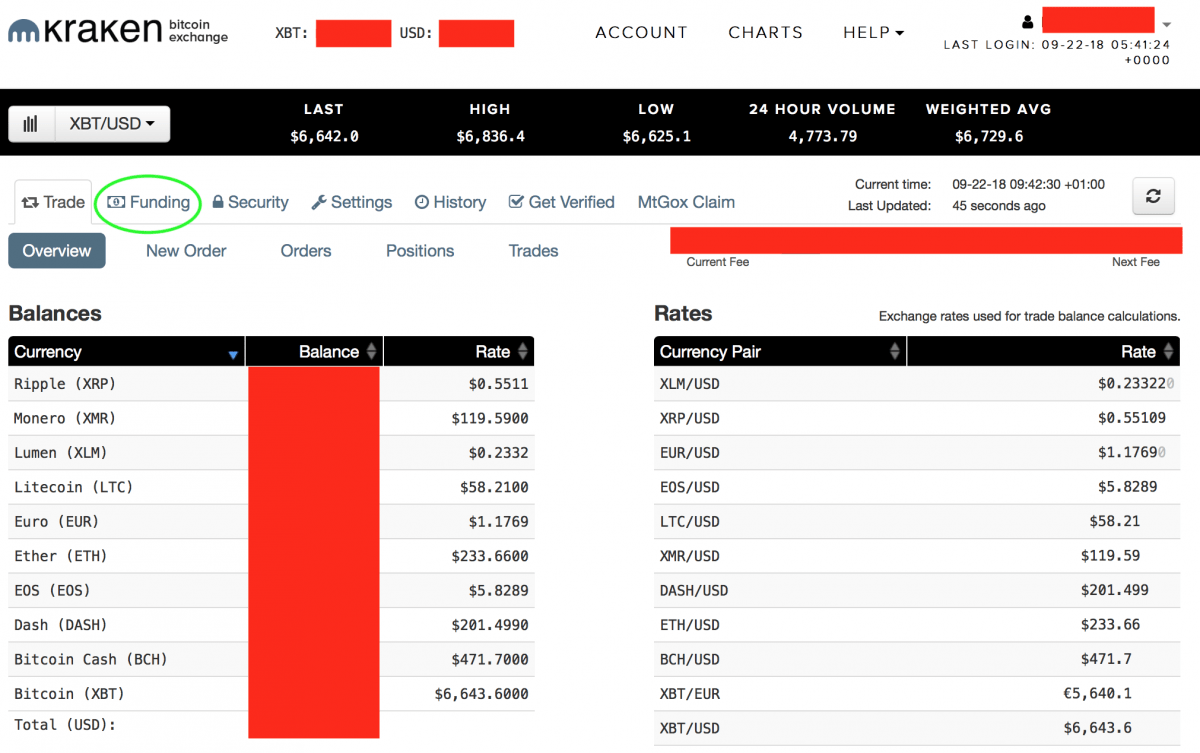Click the Dash (DASH) row
The image size is (1200, 753).
(x=271, y=625)
